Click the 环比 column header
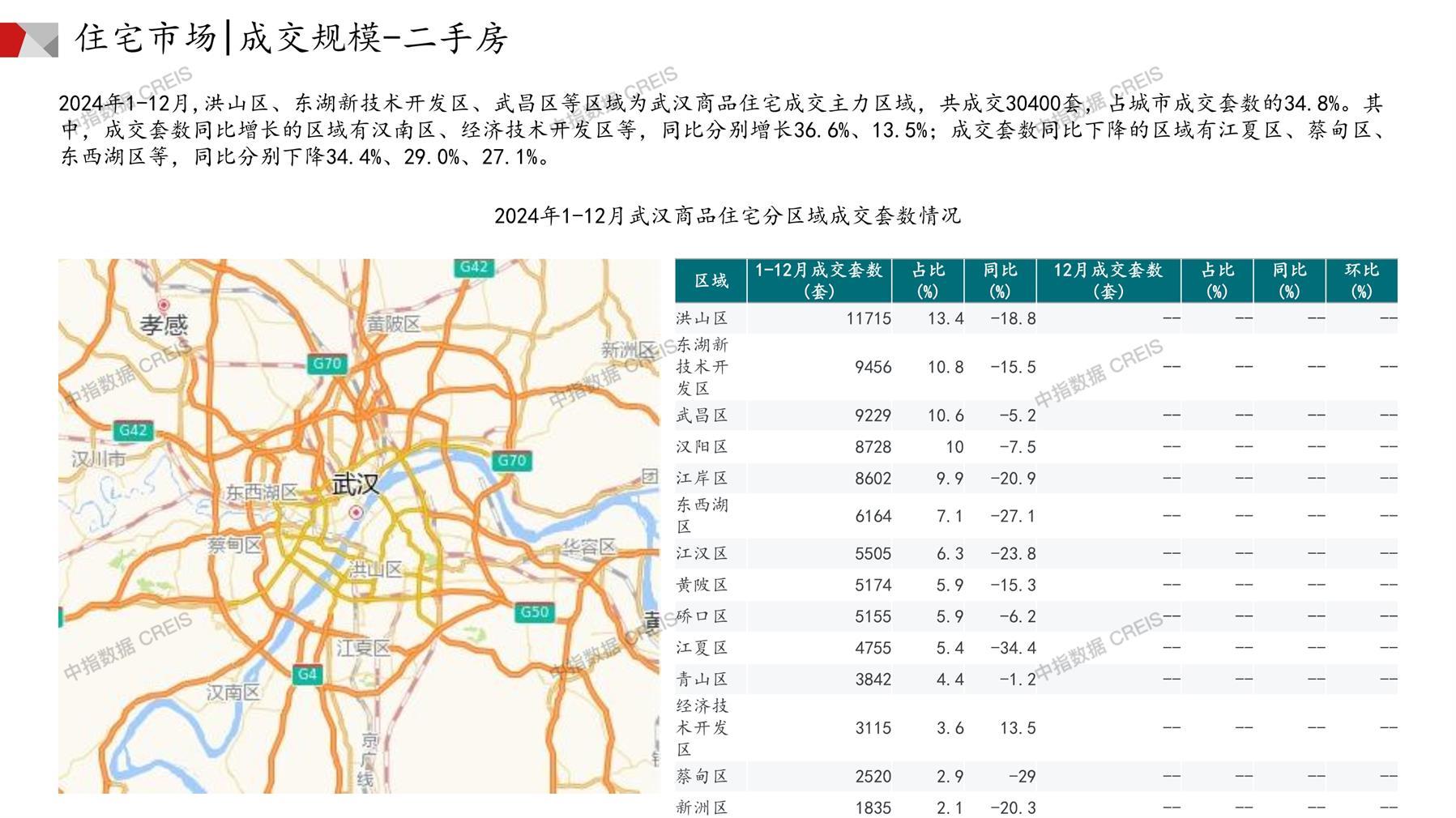The image size is (1456, 818). pyautogui.click(x=1361, y=280)
